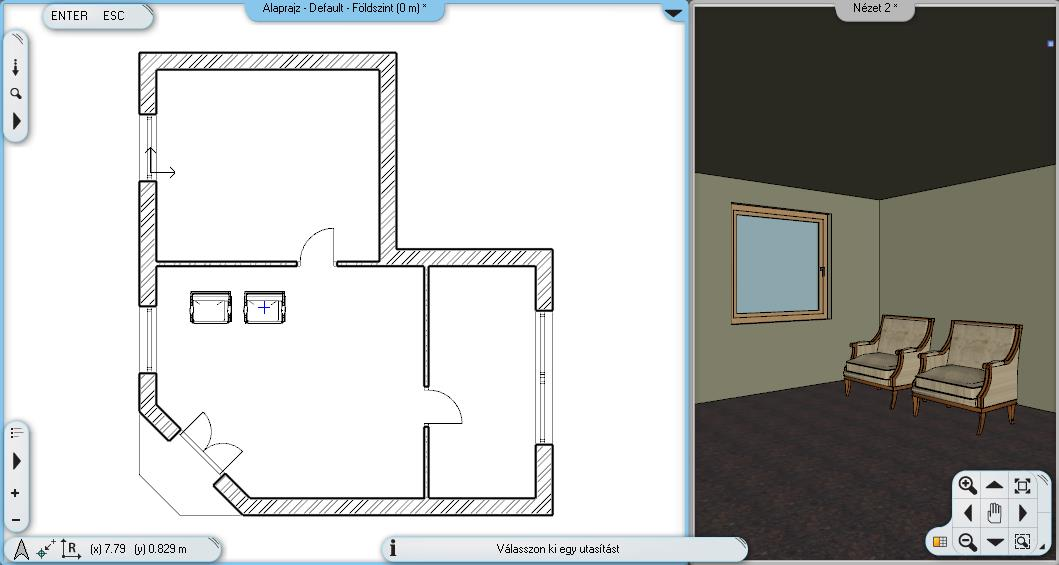Click the zoom extents fit-to-view icon
Viewport: 1059px width, 565px height.
(1022, 485)
